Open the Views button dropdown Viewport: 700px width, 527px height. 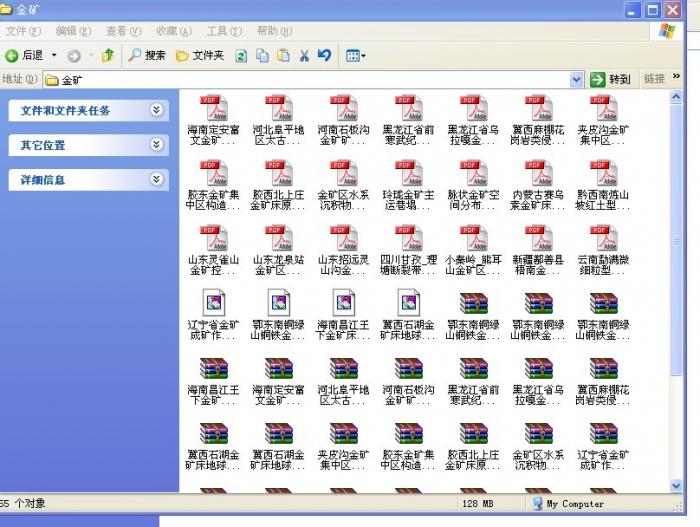357,55
